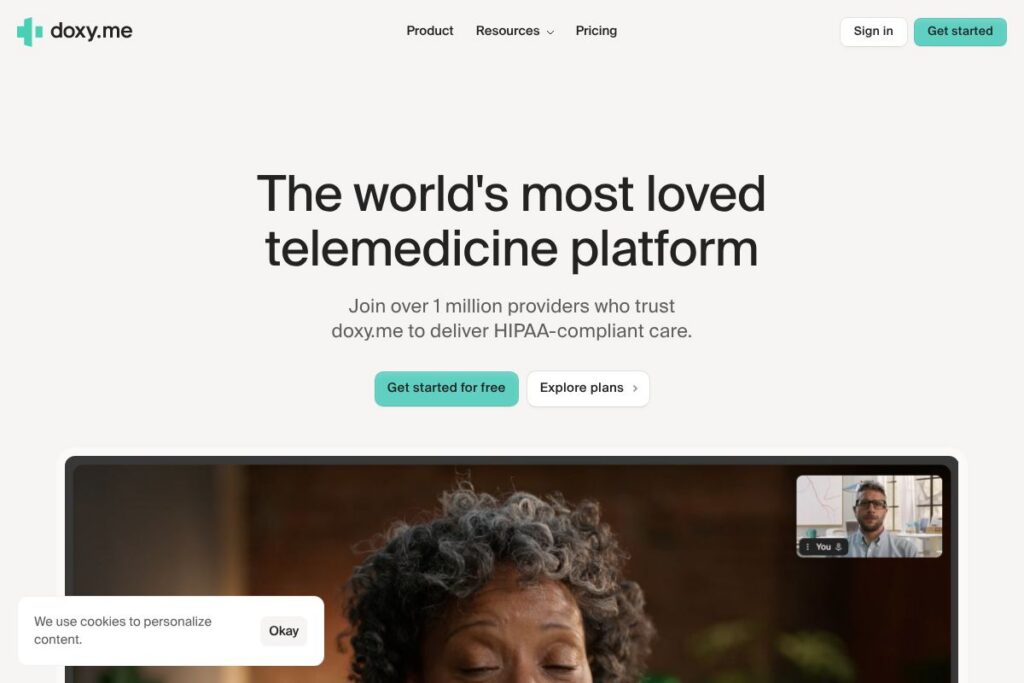
Task: Toggle the microphone icon beside You
Action: pyautogui.click(x=839, y=547)
